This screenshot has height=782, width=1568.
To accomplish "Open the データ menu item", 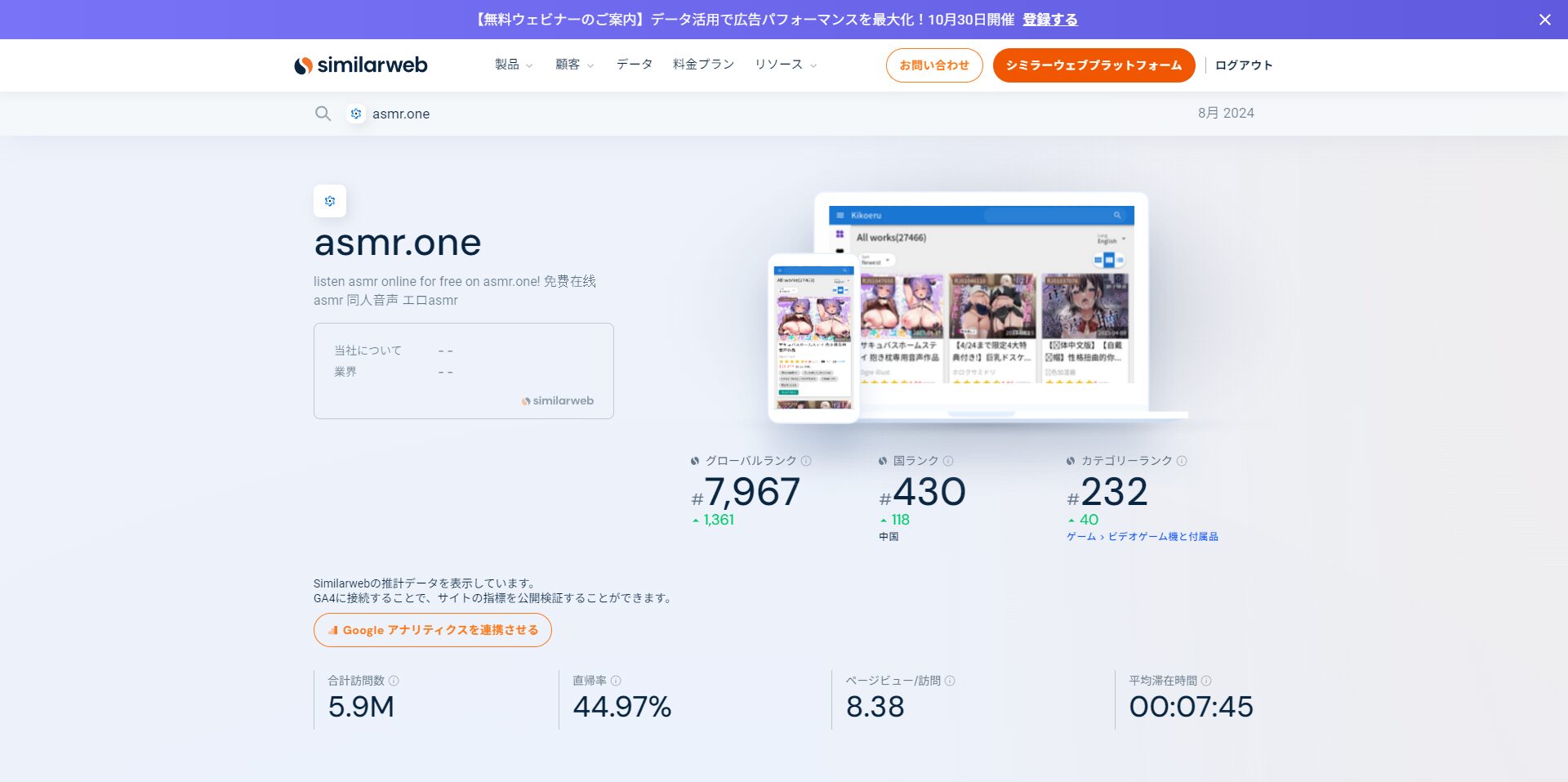I will (635, 64).
